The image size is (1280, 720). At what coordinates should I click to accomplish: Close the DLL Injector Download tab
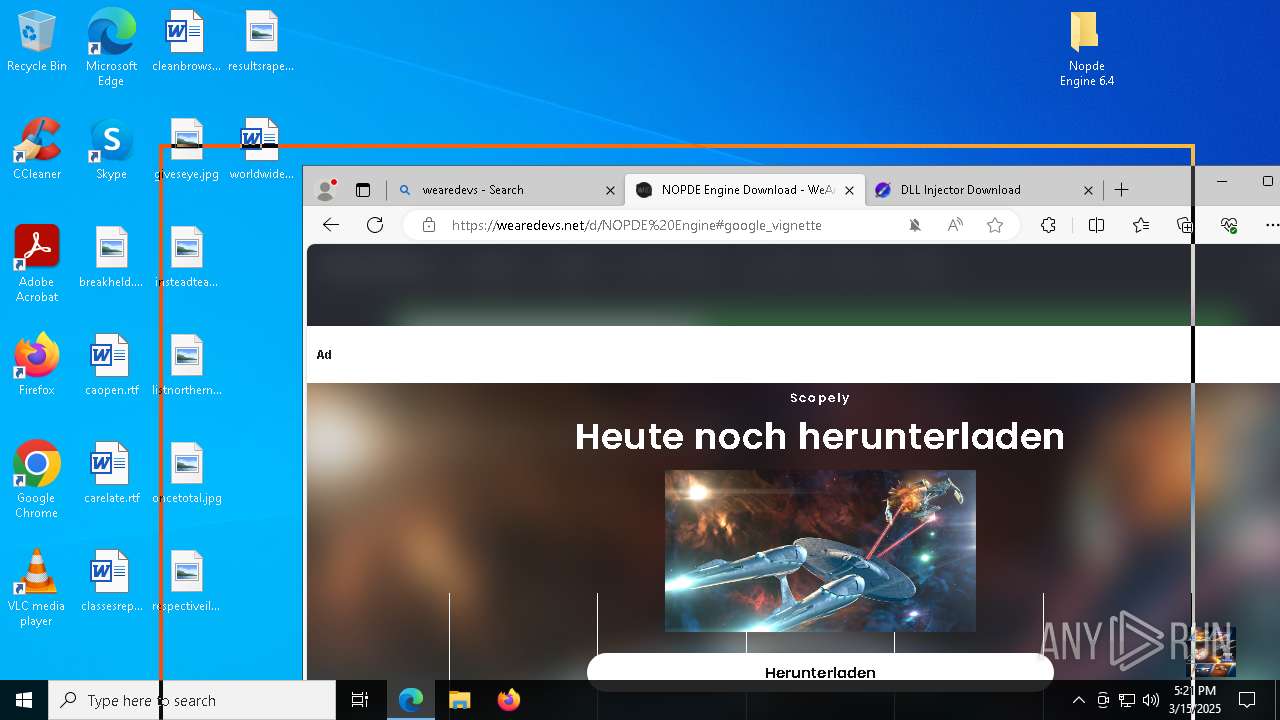click(x=1089, y=190)
